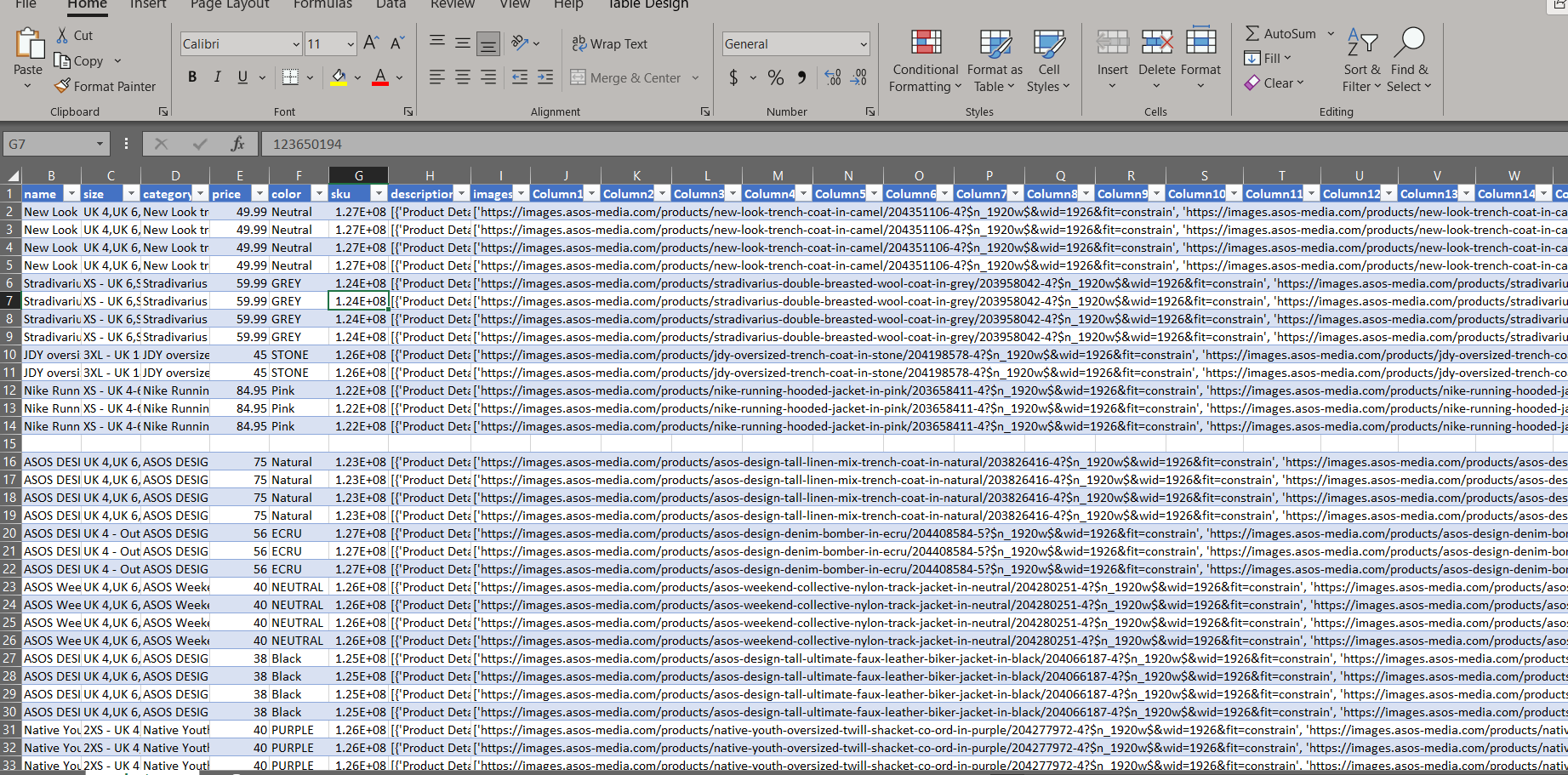This screenshot has height=775, width=1568.
Task: Click the Insert cells icon
Action: (1112, 41)
